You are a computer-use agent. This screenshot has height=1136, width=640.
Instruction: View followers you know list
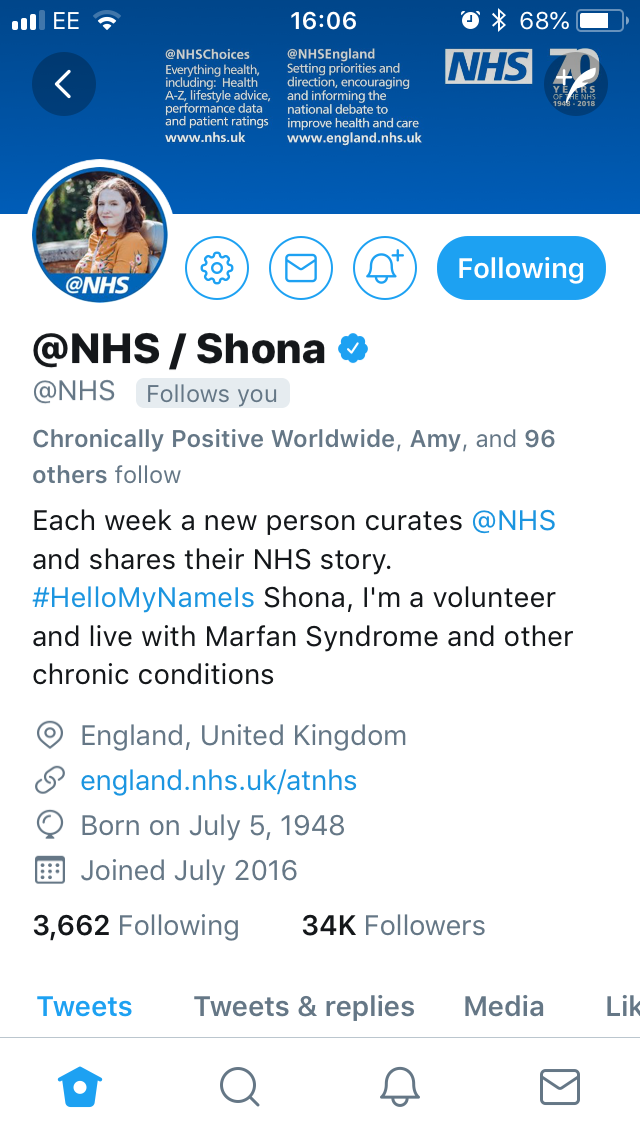pos(293,456)
